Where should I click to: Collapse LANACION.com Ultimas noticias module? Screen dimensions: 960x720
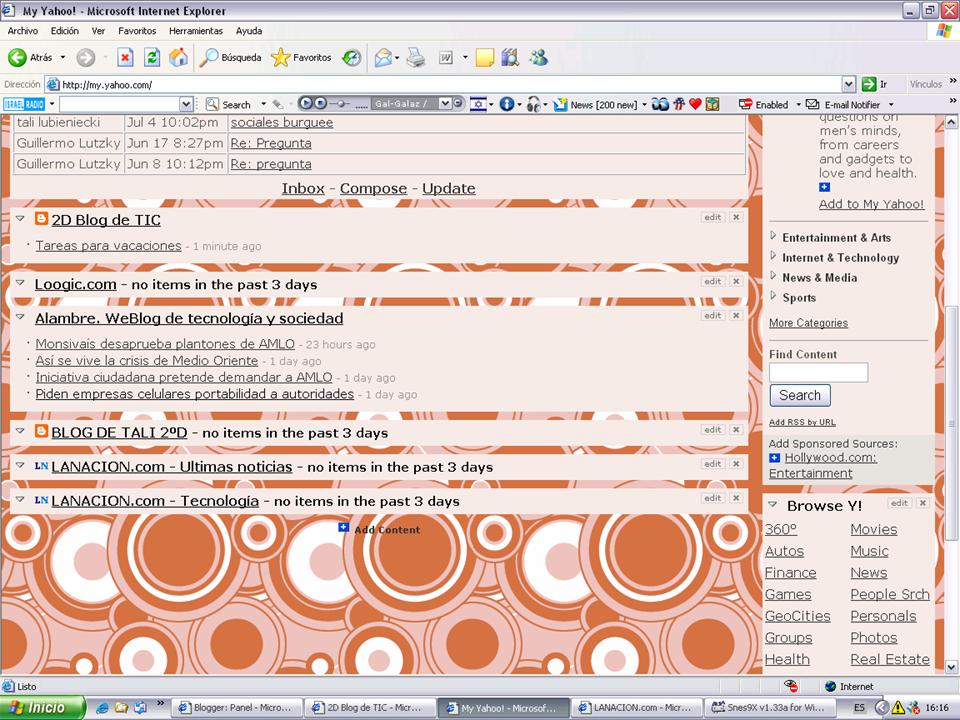coord(20,465)
